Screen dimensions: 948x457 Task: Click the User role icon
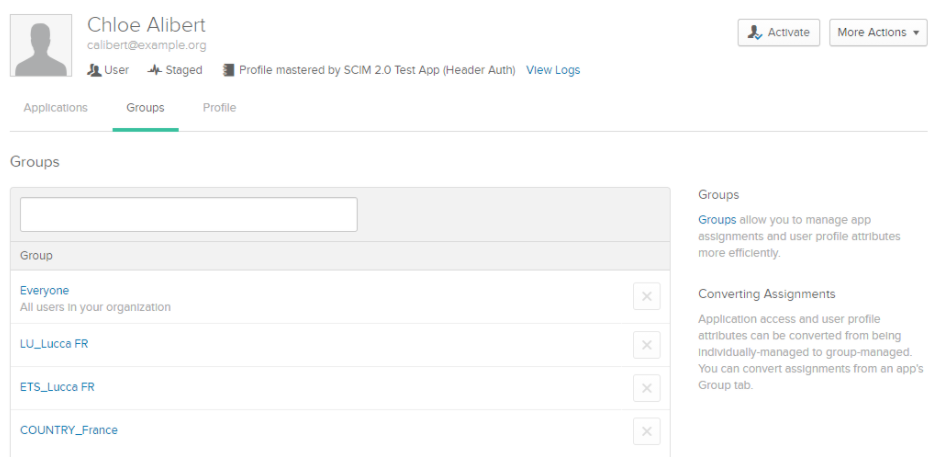click(94, 70)
